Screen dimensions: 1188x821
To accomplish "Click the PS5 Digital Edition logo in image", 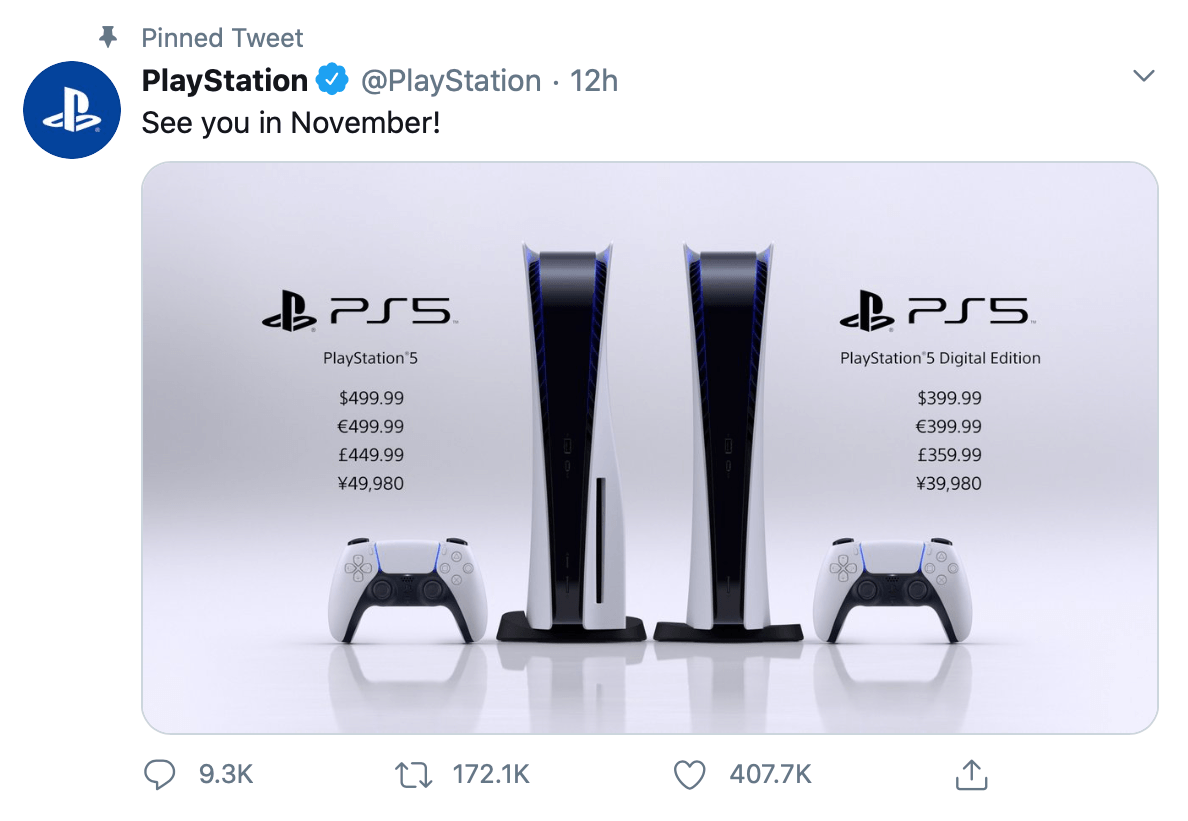I will click(937, 311).
